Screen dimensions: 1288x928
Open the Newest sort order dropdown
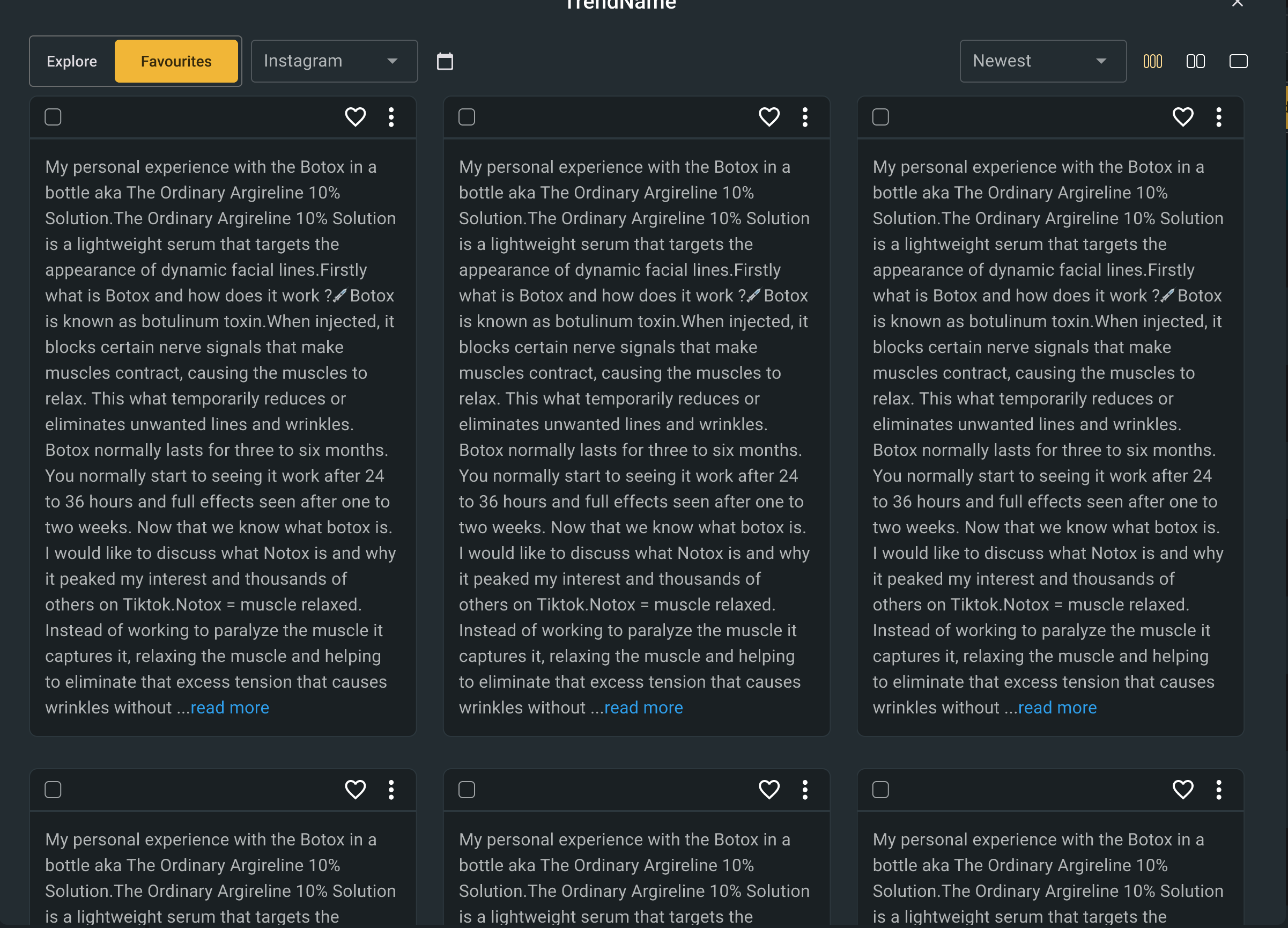coord(1043,61)
